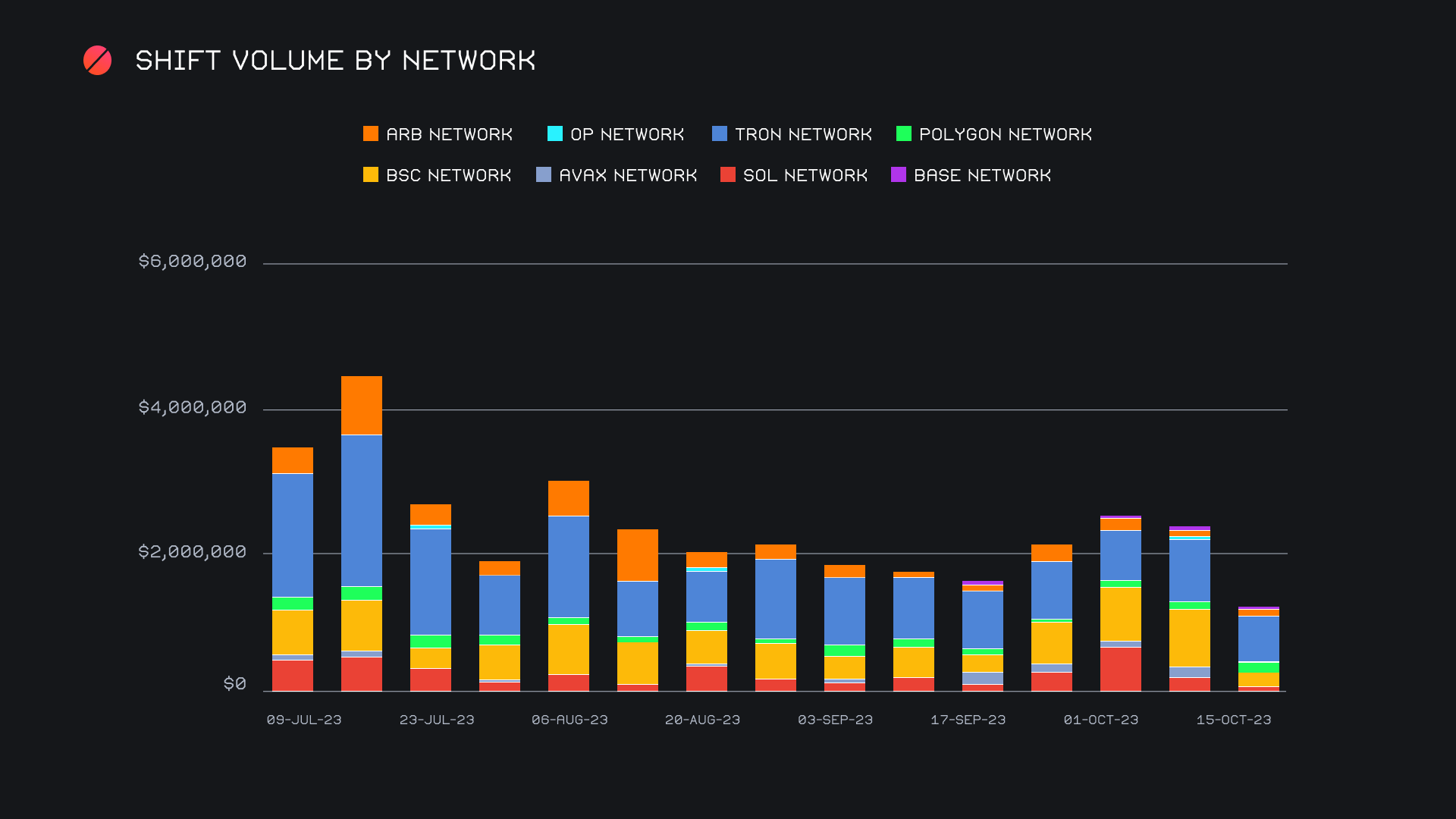Click the AVAX Network legend swatch
The width and height of the screenshot is (1456, 819).
tap(544, 175)
